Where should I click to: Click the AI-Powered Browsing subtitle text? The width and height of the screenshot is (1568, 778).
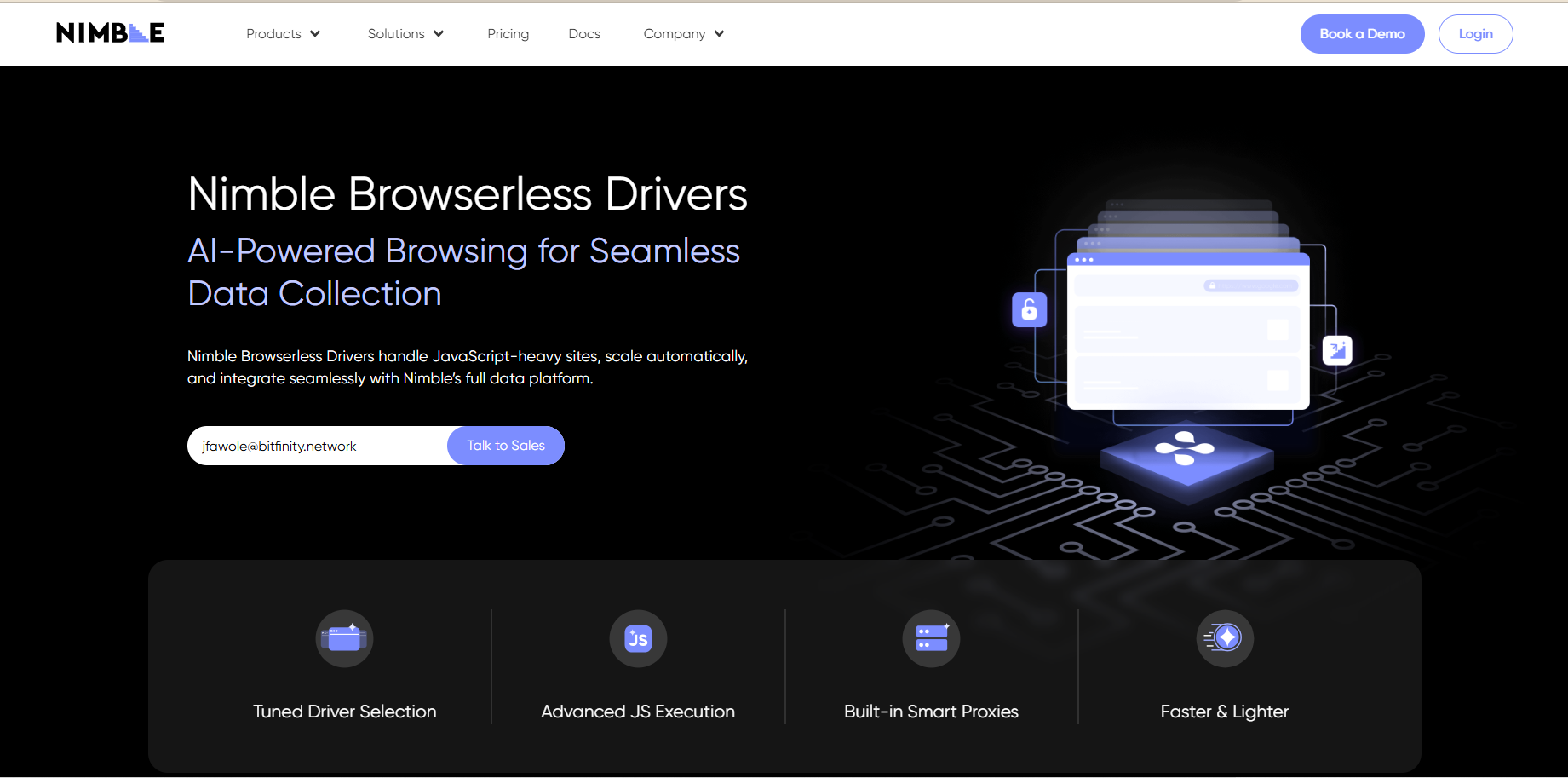[x=463, y=273]
